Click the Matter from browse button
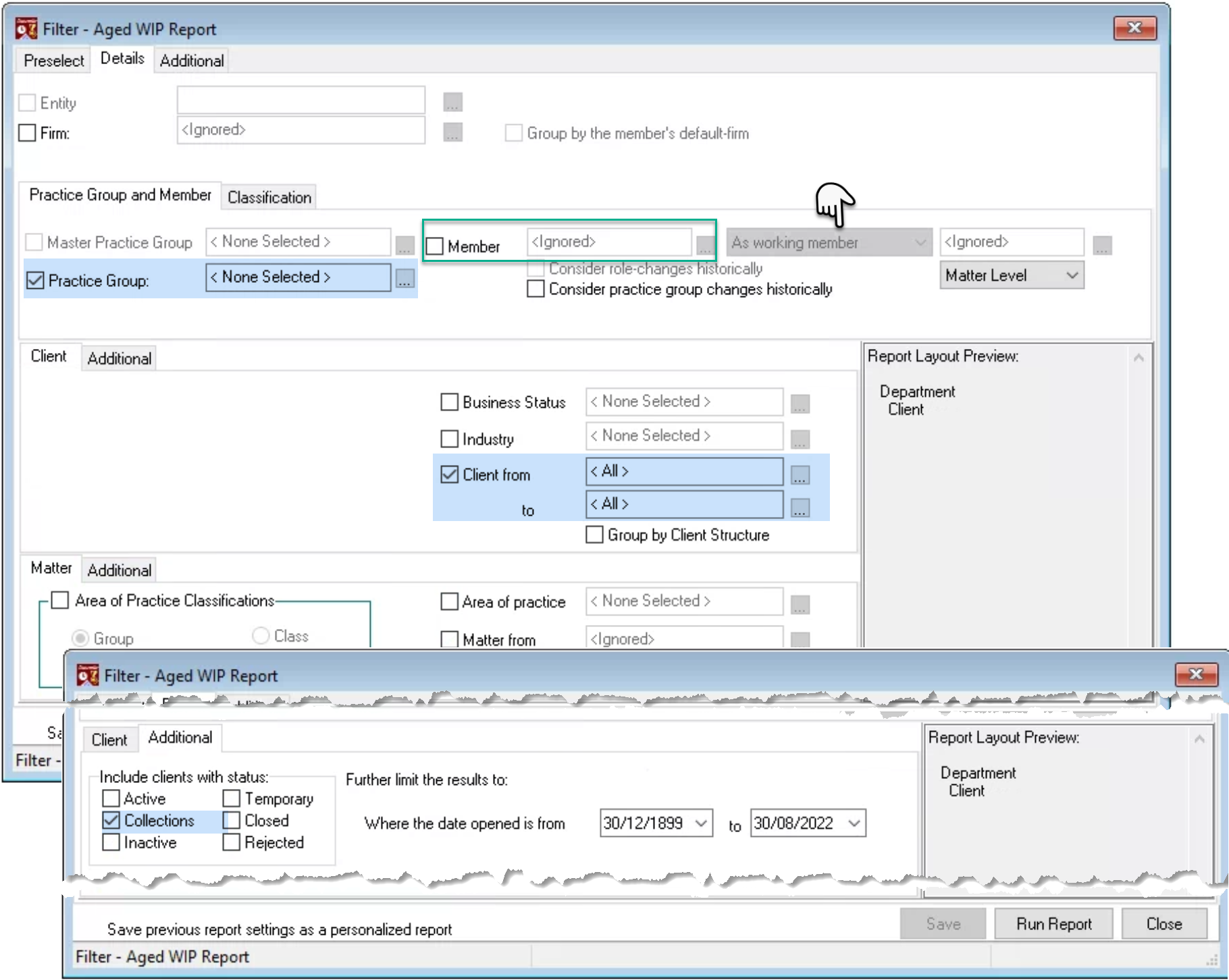 pos(800,639)
